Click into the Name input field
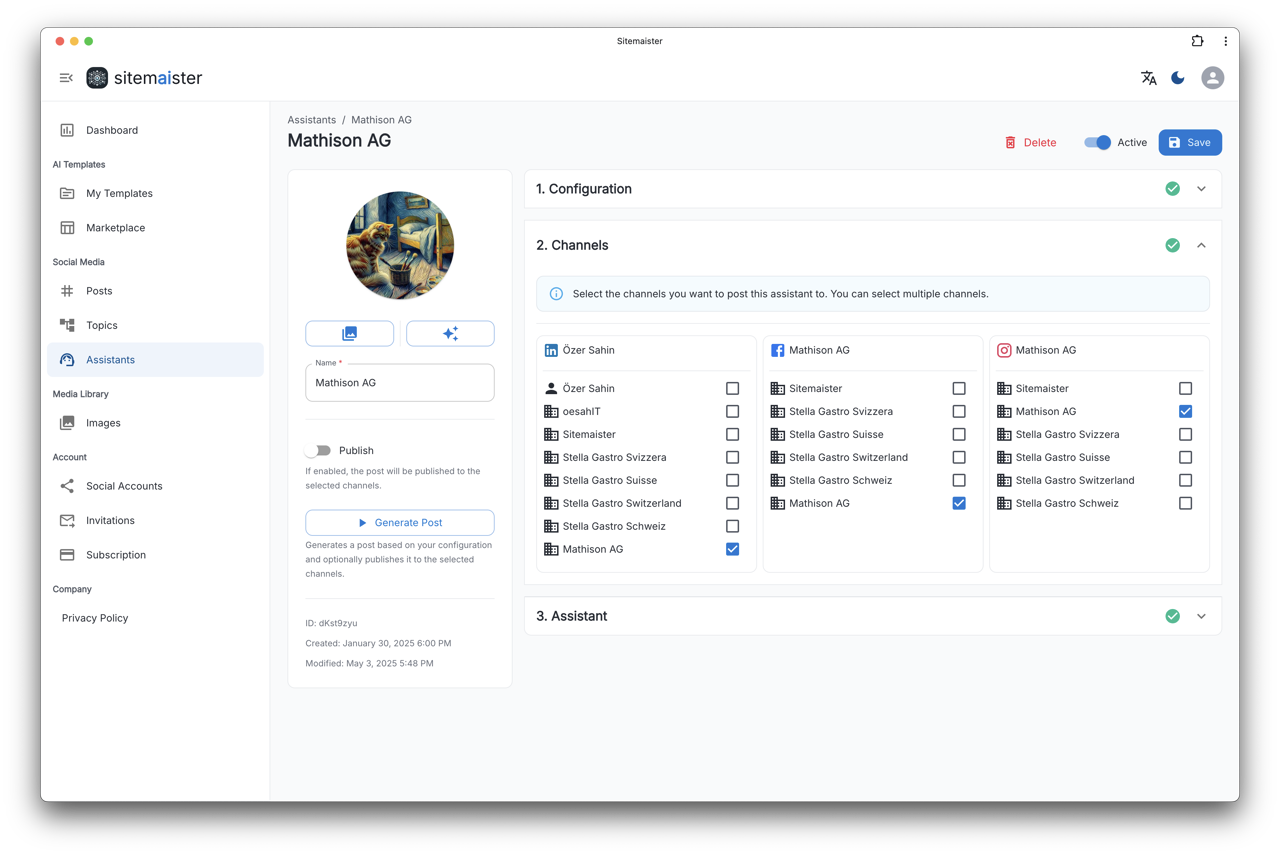The width and height of the screenshot is (1280, 855). point(399,382)
